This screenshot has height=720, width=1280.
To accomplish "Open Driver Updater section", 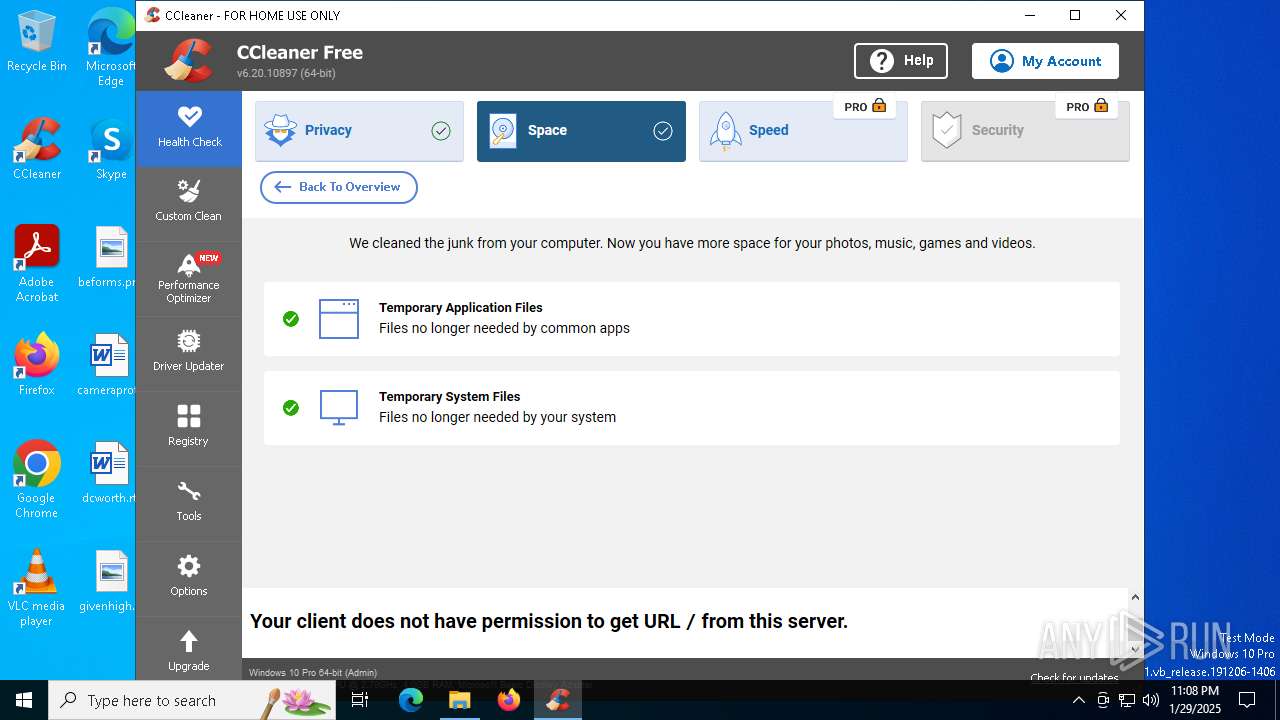I will click(189, 353).
